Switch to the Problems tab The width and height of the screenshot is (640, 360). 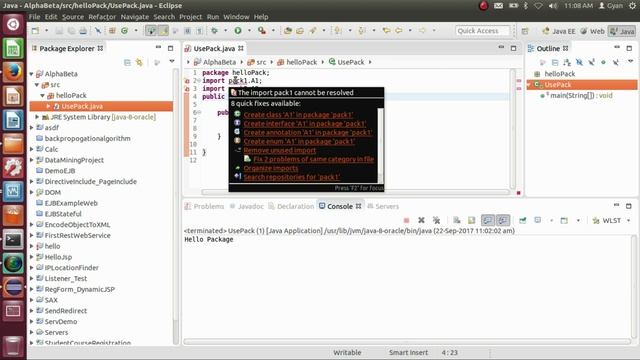[x=204, y=207]
